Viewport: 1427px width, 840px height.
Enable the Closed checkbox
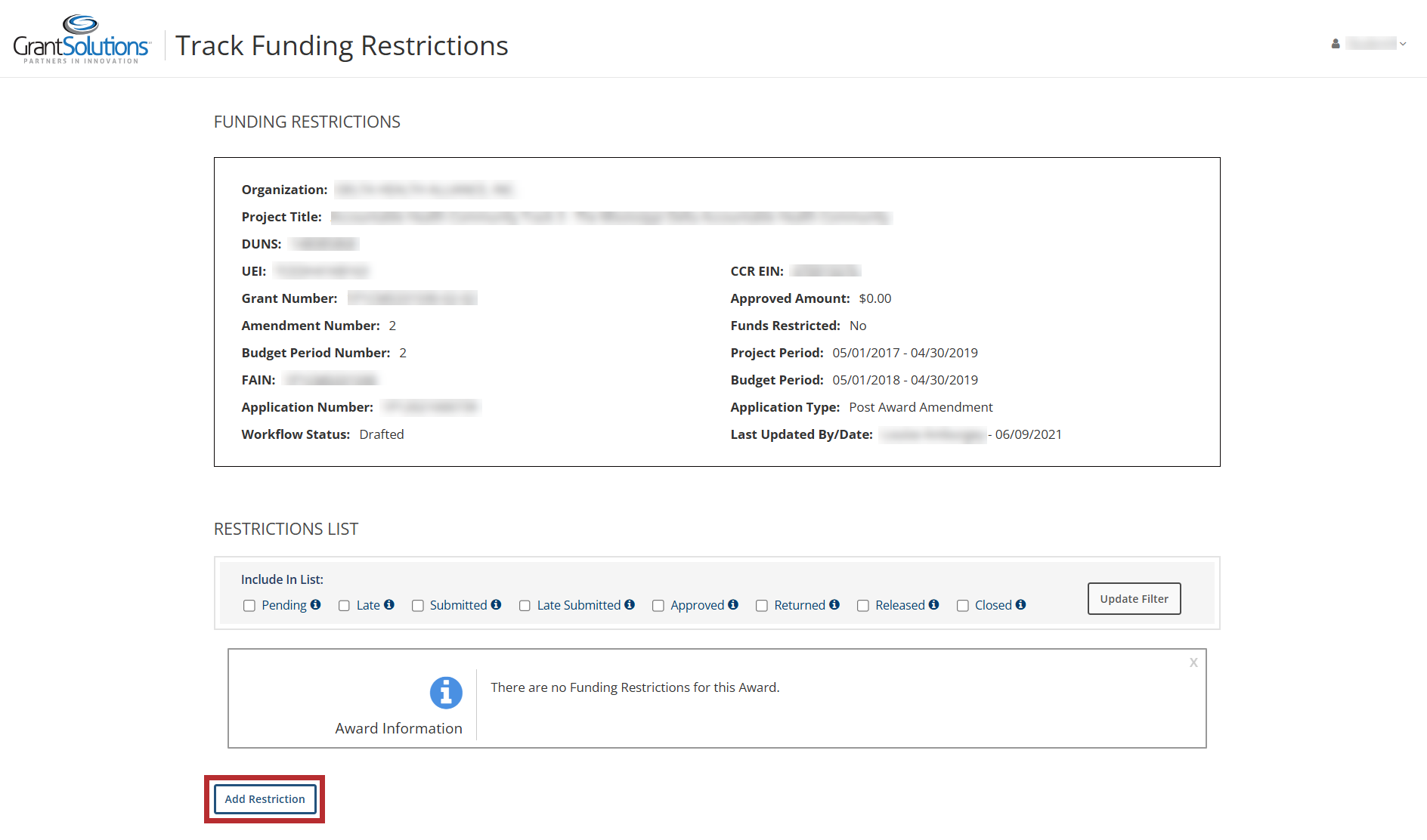point(963,606)
